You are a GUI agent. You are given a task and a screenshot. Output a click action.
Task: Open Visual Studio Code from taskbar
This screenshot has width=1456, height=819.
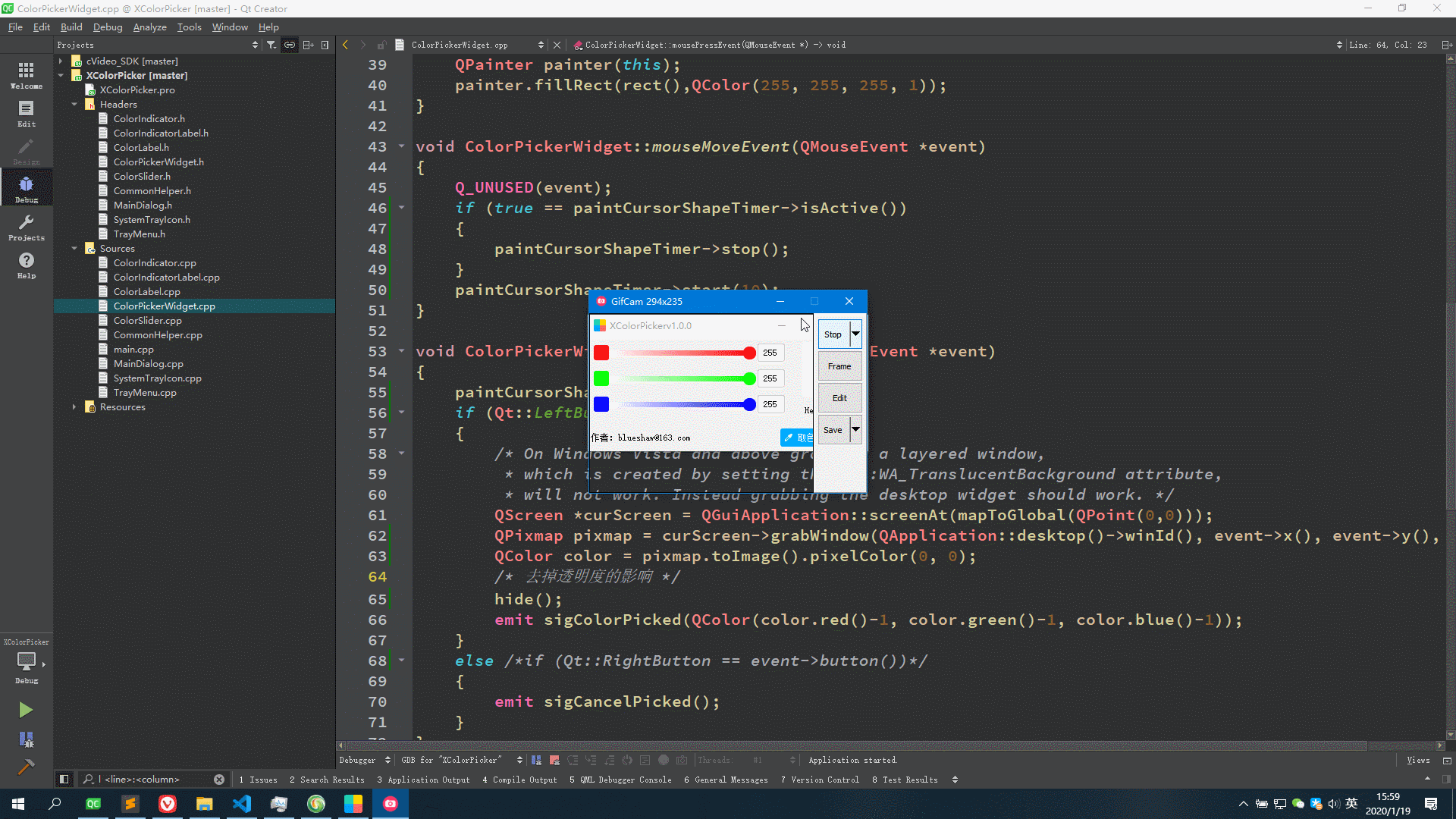coord(242,804)
